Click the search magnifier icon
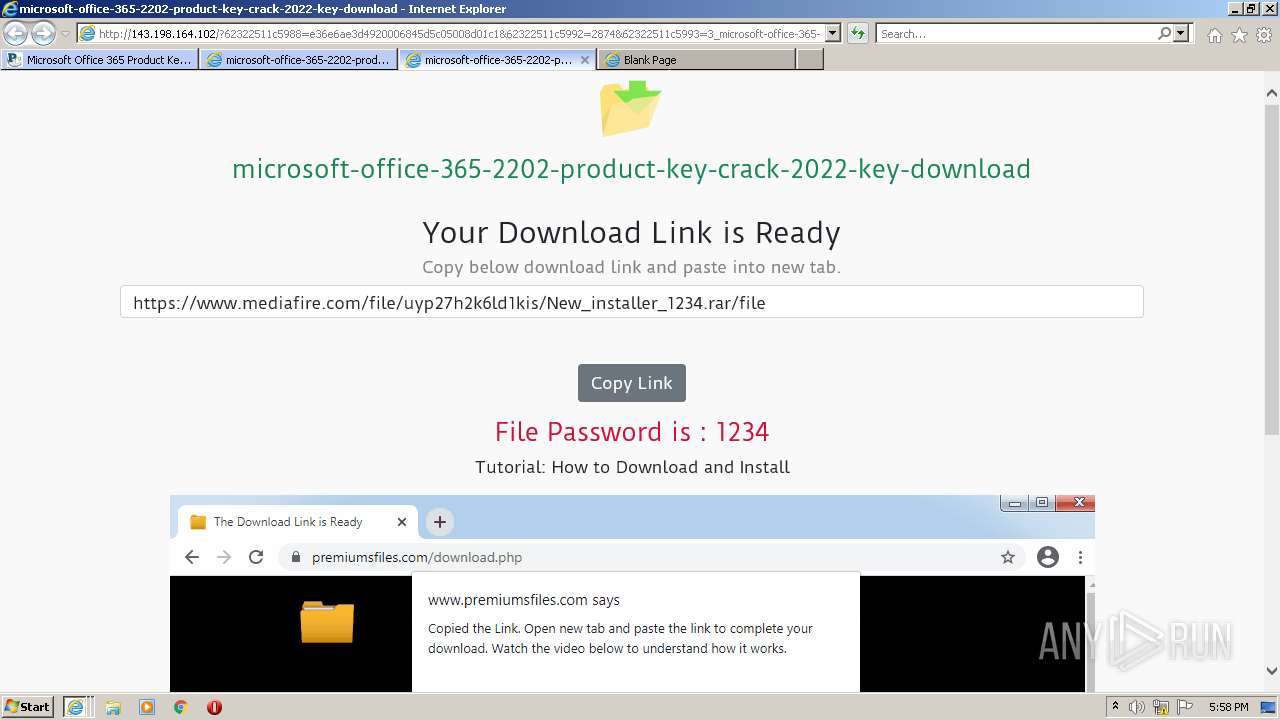Screen dimensions: 1280x720 click(1164, 33)
